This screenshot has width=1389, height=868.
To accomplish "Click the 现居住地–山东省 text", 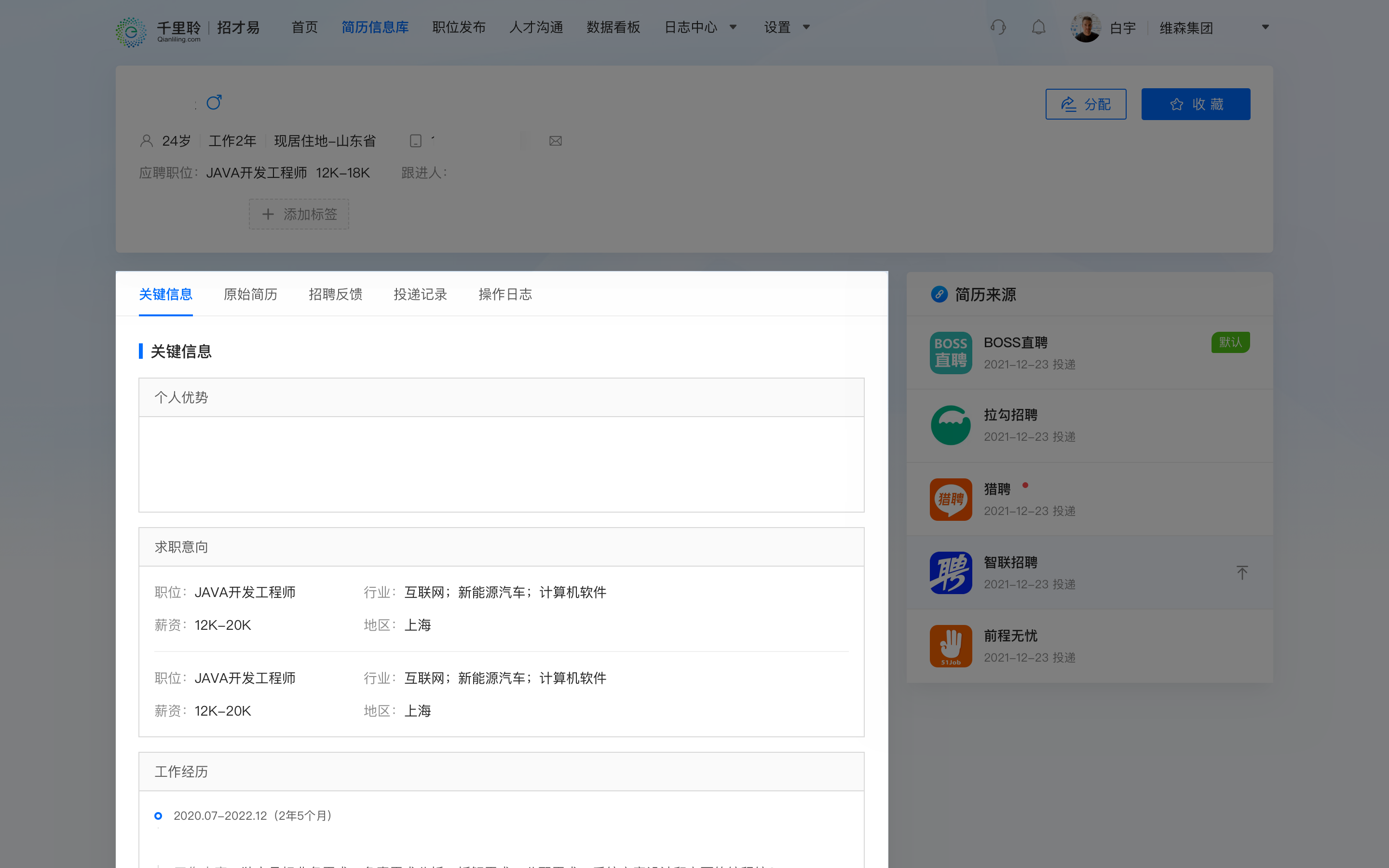I will tap(325, 141).
